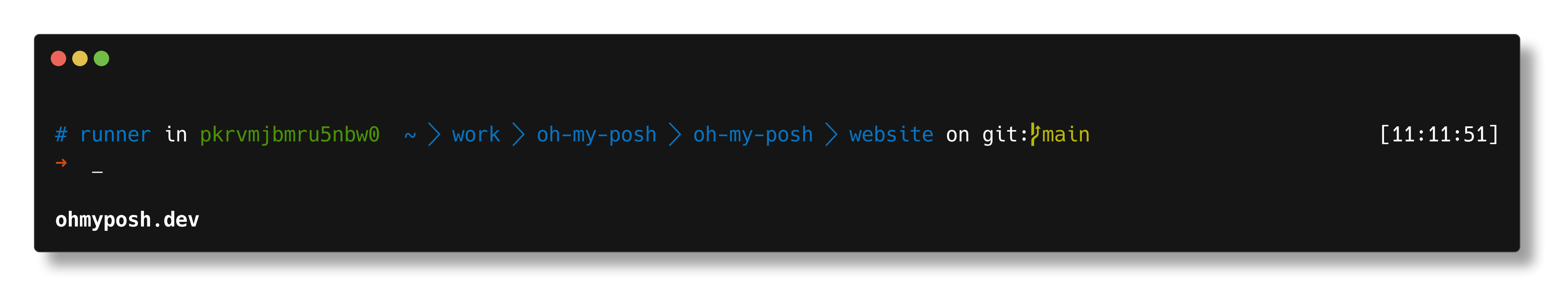Click the main branch name
This screenshot has height=300, width=1568.
(1066, 135)
